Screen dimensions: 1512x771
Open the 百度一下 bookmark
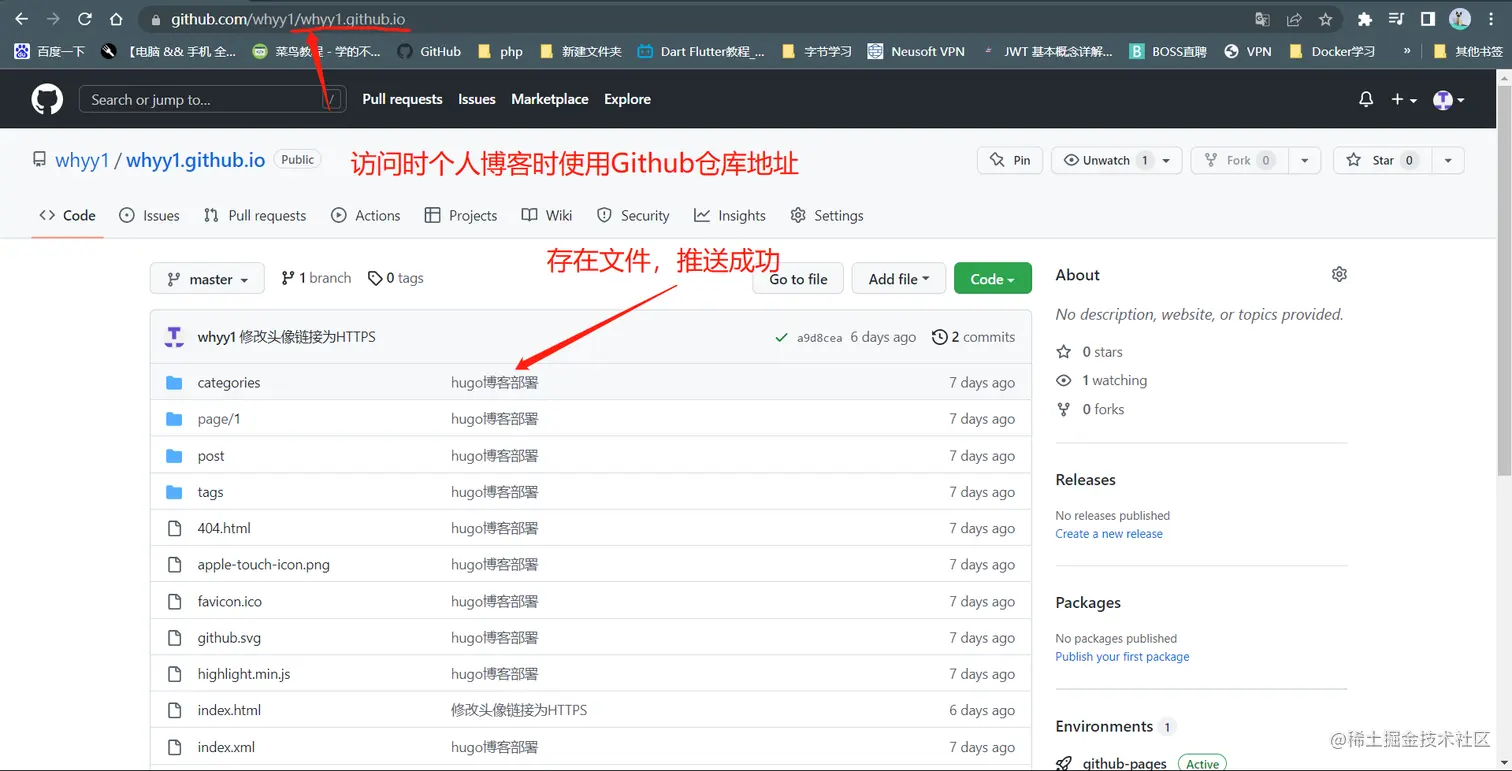click(x=50, y=51)
